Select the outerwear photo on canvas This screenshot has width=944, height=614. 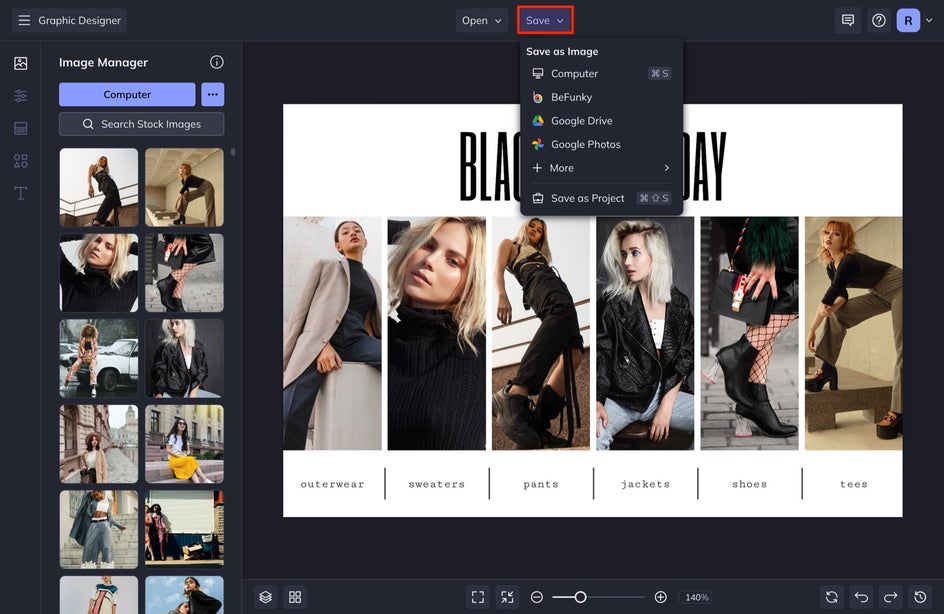pos(332,333)
